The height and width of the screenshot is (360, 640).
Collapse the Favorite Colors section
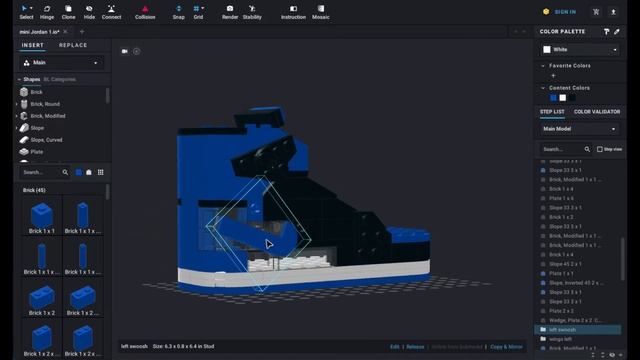[543, 66]
